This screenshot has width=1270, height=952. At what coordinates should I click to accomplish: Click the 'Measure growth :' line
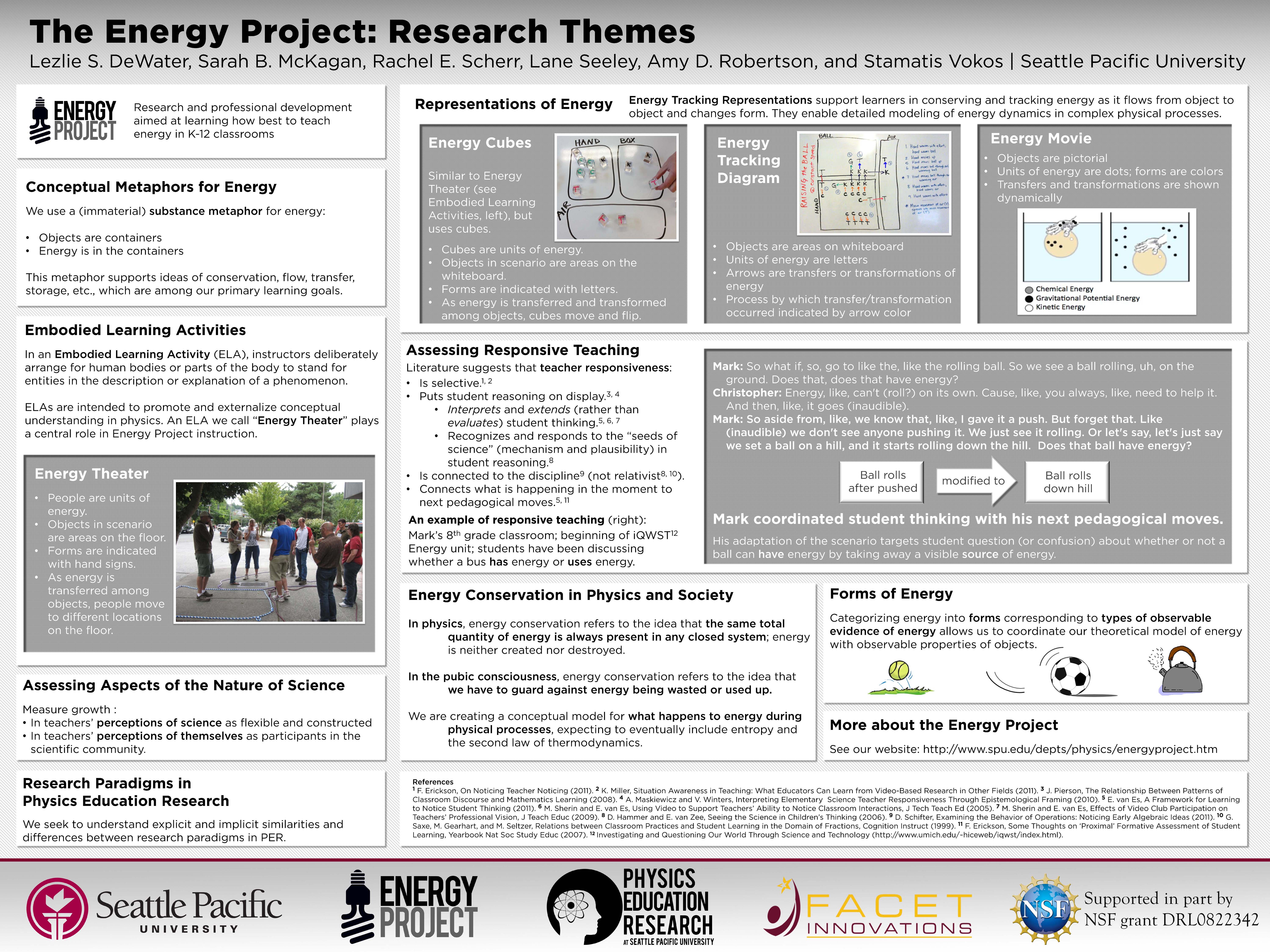69,710
